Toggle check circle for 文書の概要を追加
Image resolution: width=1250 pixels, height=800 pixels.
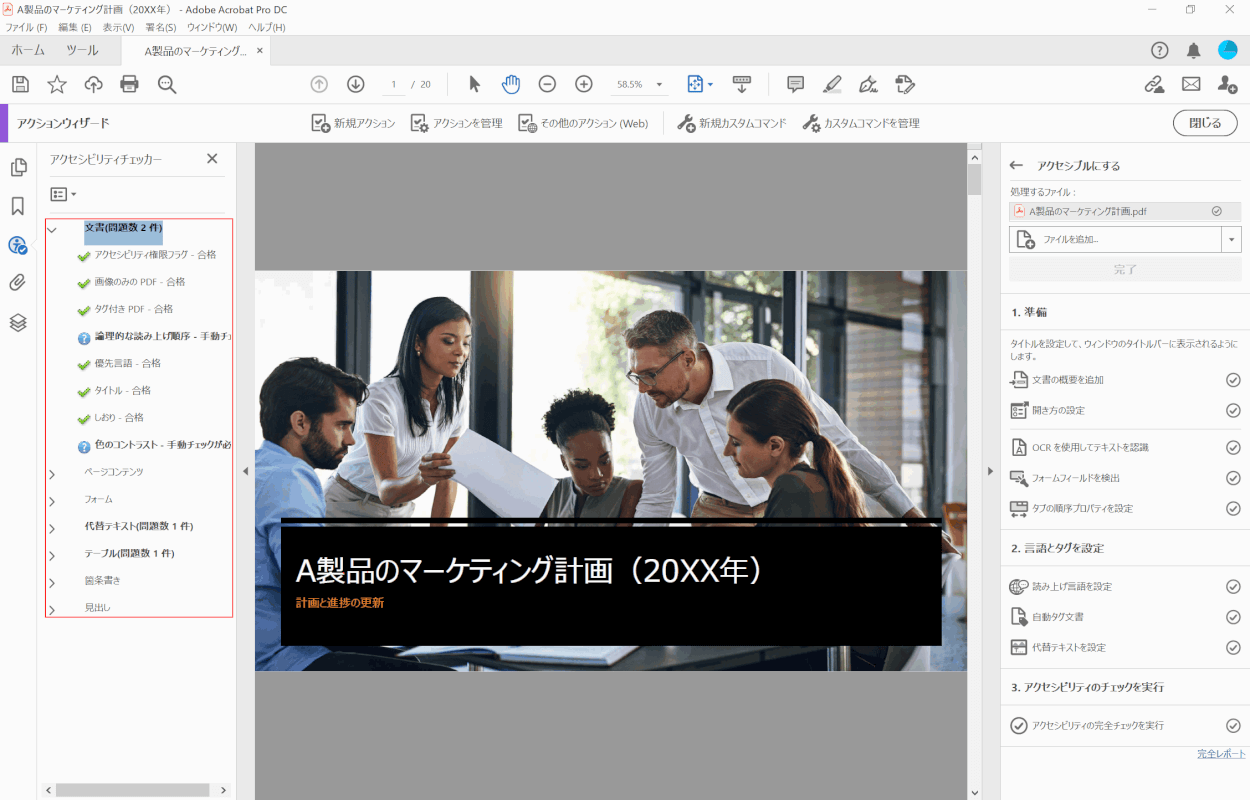(x=1233, y=380)
